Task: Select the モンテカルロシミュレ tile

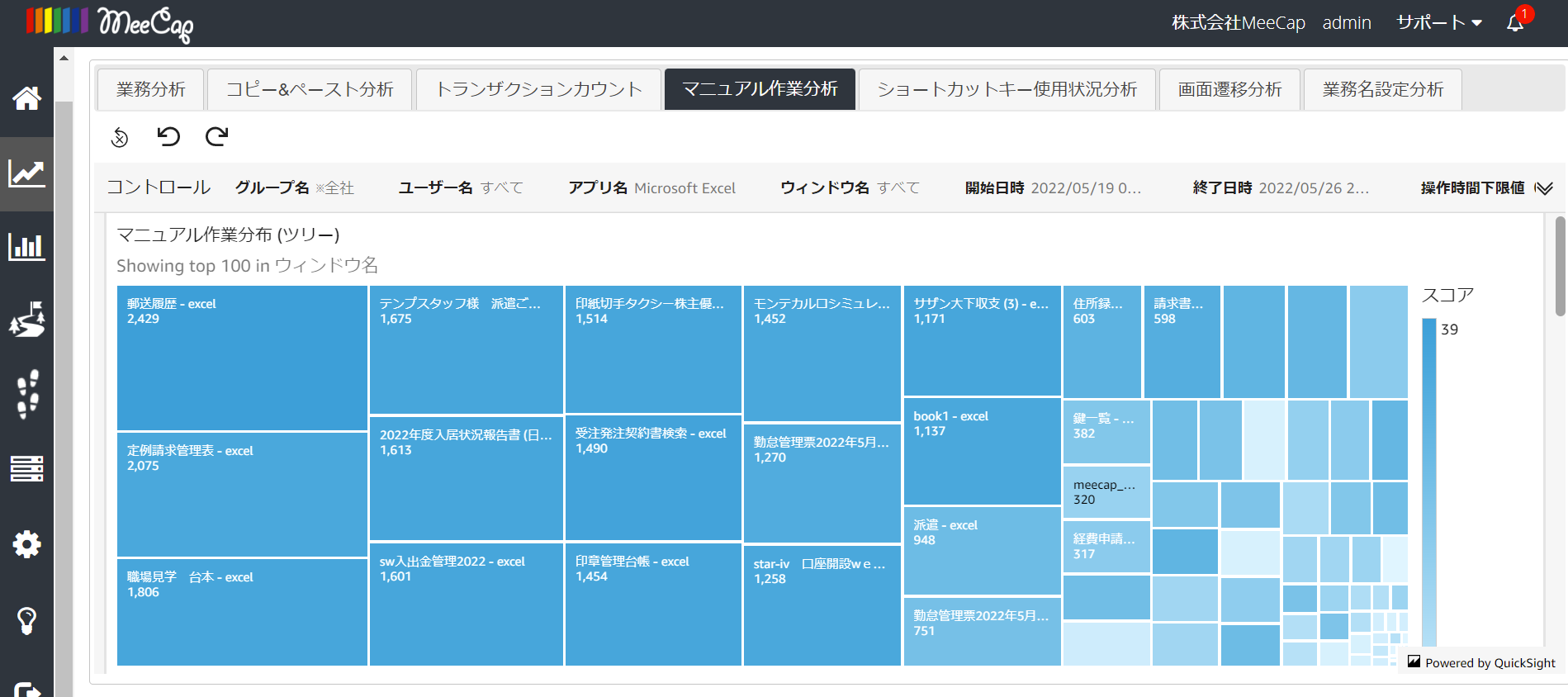Action: tap(822, 353)
